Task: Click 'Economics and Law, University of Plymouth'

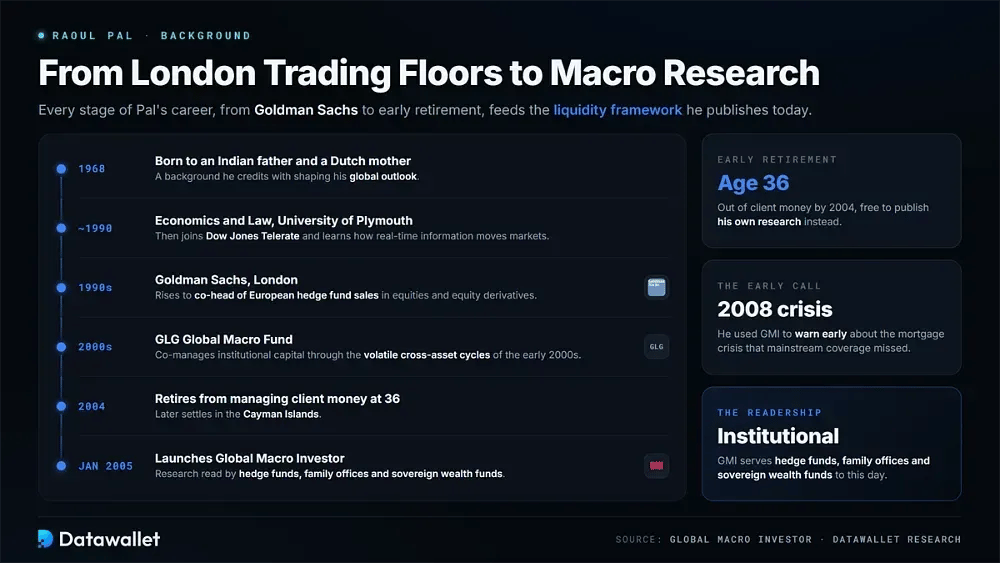Action: 284,221
